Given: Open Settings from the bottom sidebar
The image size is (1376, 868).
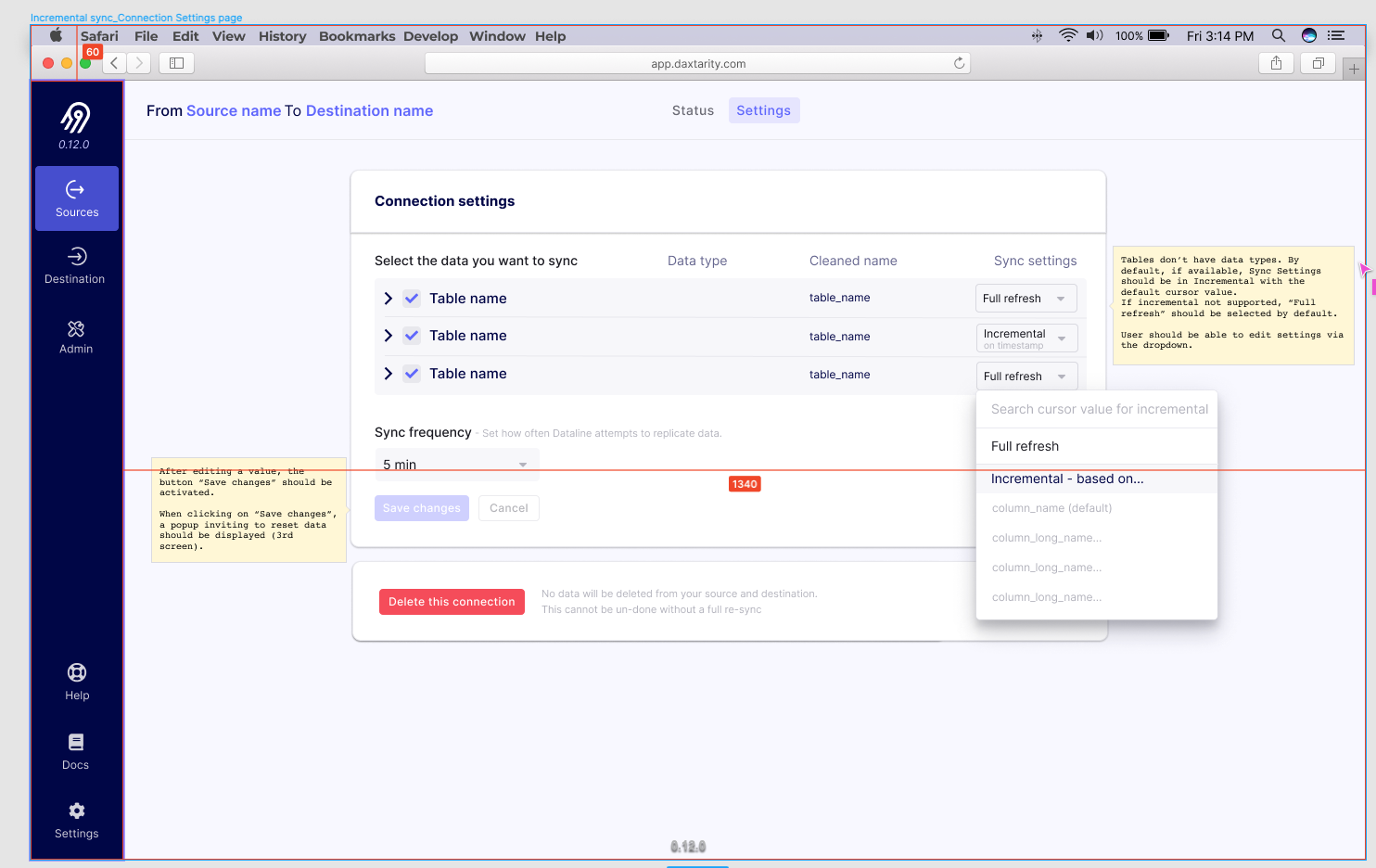Looking at the screenshot, I should (x=76, y=821).
